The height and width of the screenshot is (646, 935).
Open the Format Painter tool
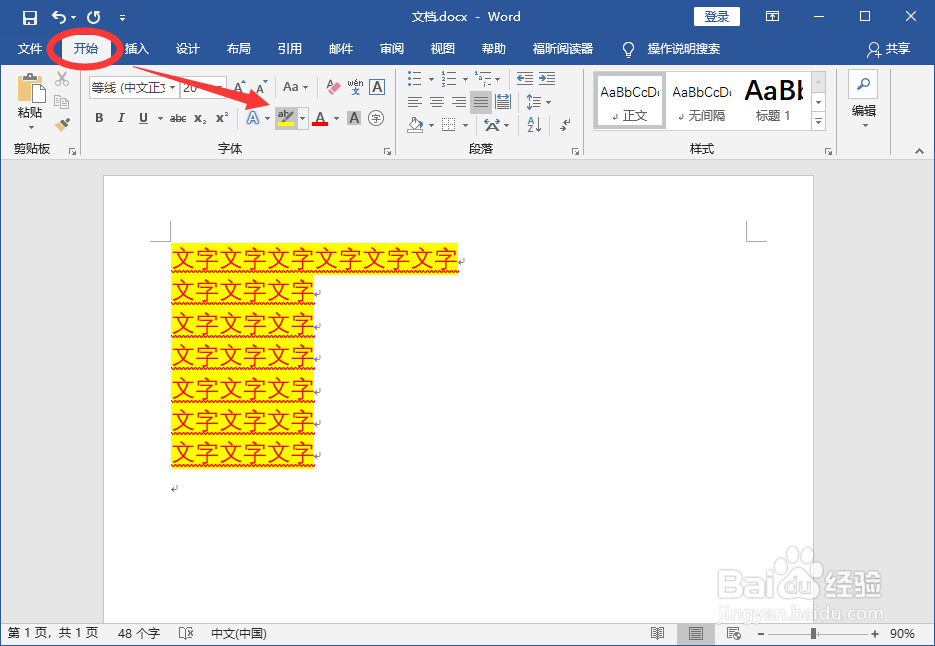coord(62,123)
